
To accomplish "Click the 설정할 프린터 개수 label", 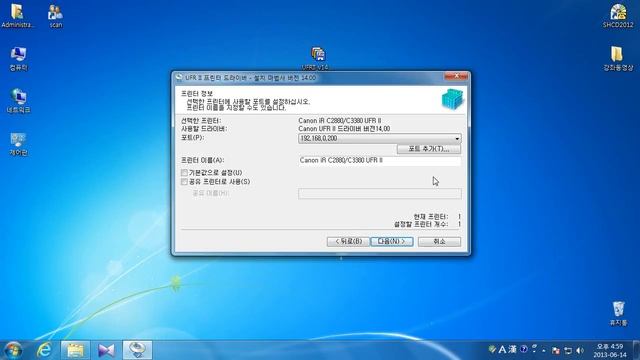I will coord(421,224).
